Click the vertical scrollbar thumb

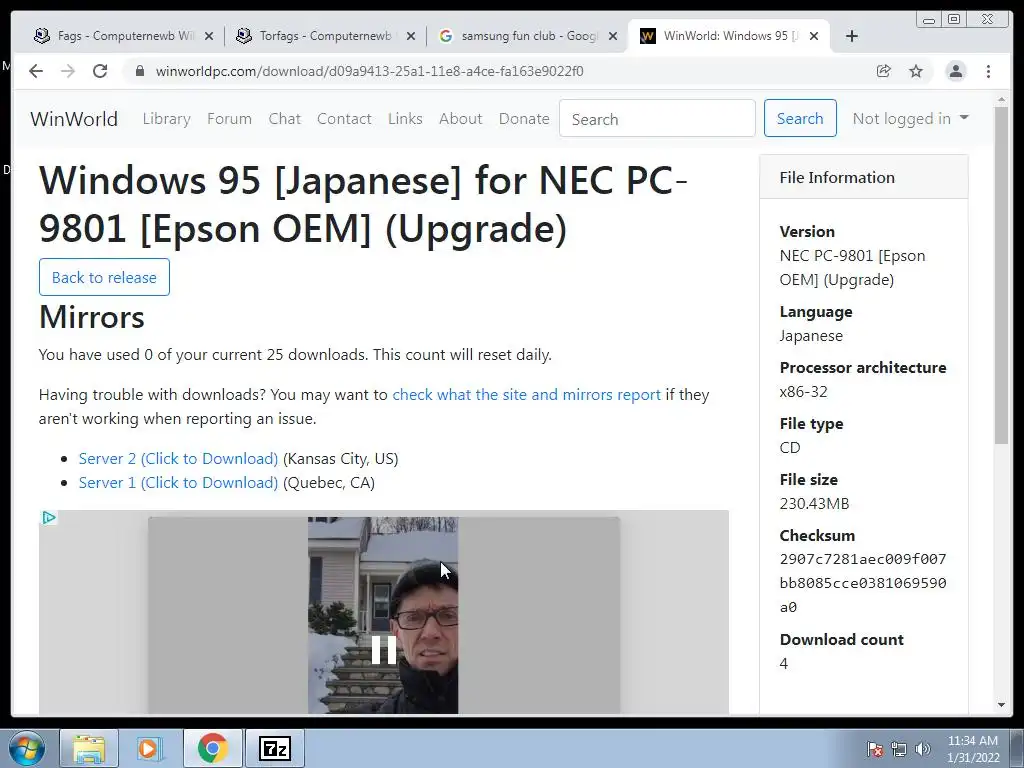pos(1001,275)
